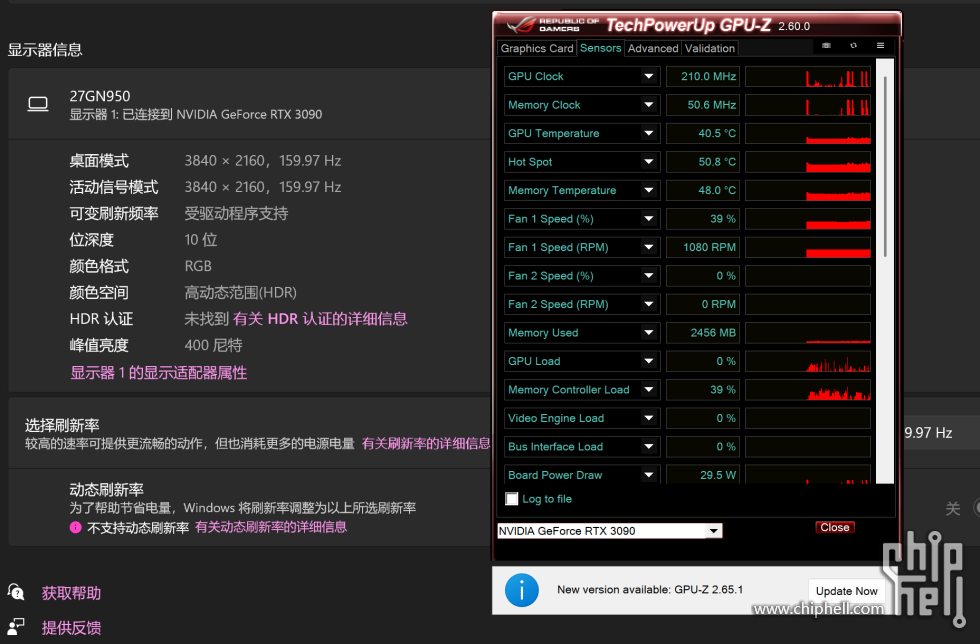This screenshot has width=980, height=644.
Task: Open Memory Controller Load dropdown
Action: click(649, 390)
